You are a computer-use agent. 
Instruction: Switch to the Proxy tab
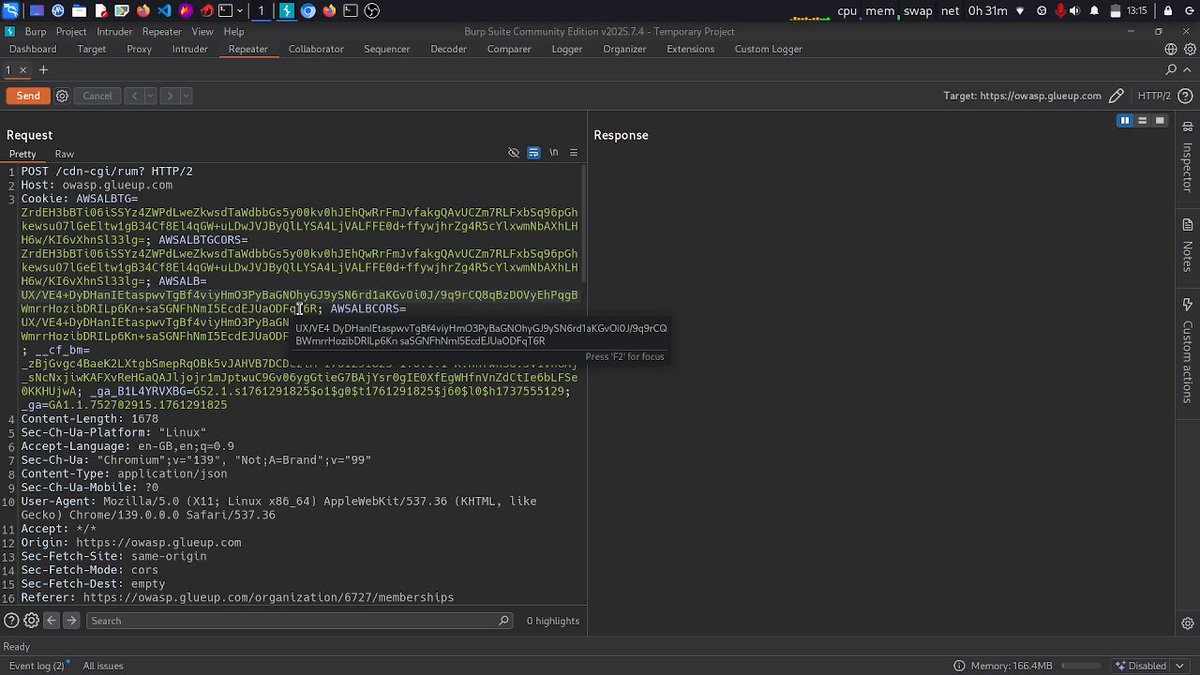tap(139, 49)
